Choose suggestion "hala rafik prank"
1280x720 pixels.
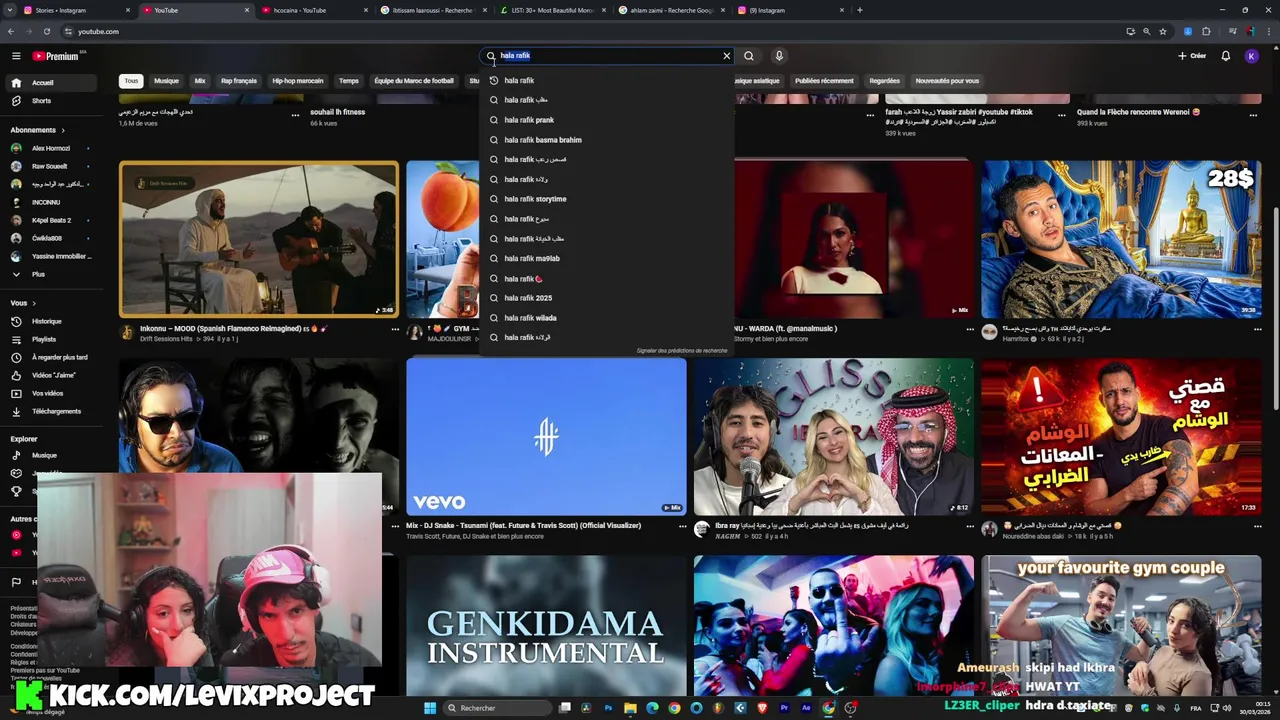click(x=607, y=120)
